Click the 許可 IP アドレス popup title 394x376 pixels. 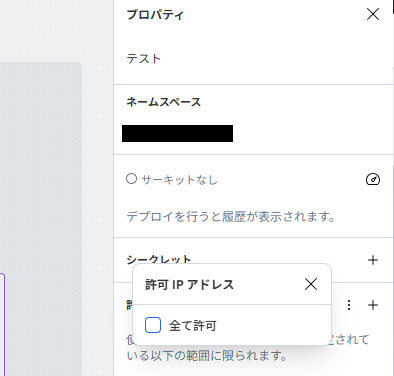point(189,285)
